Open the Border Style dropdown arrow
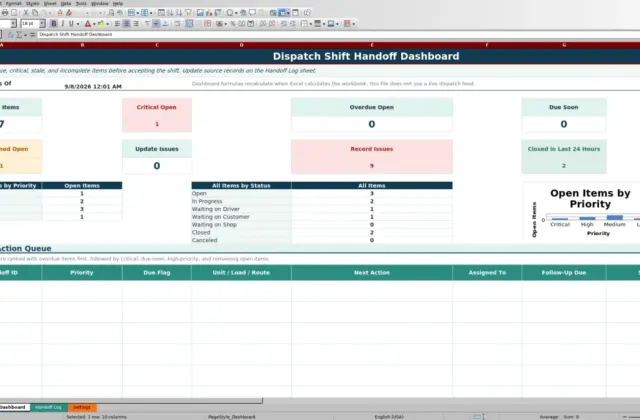640x420 pixels. (x=324, y=24)
